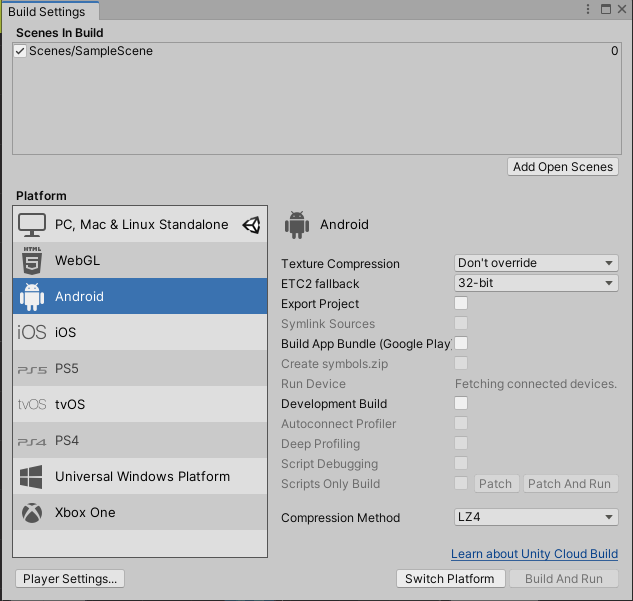
Task: Toggle the Deep Profiling checkbox
Action: click(461, 443)
